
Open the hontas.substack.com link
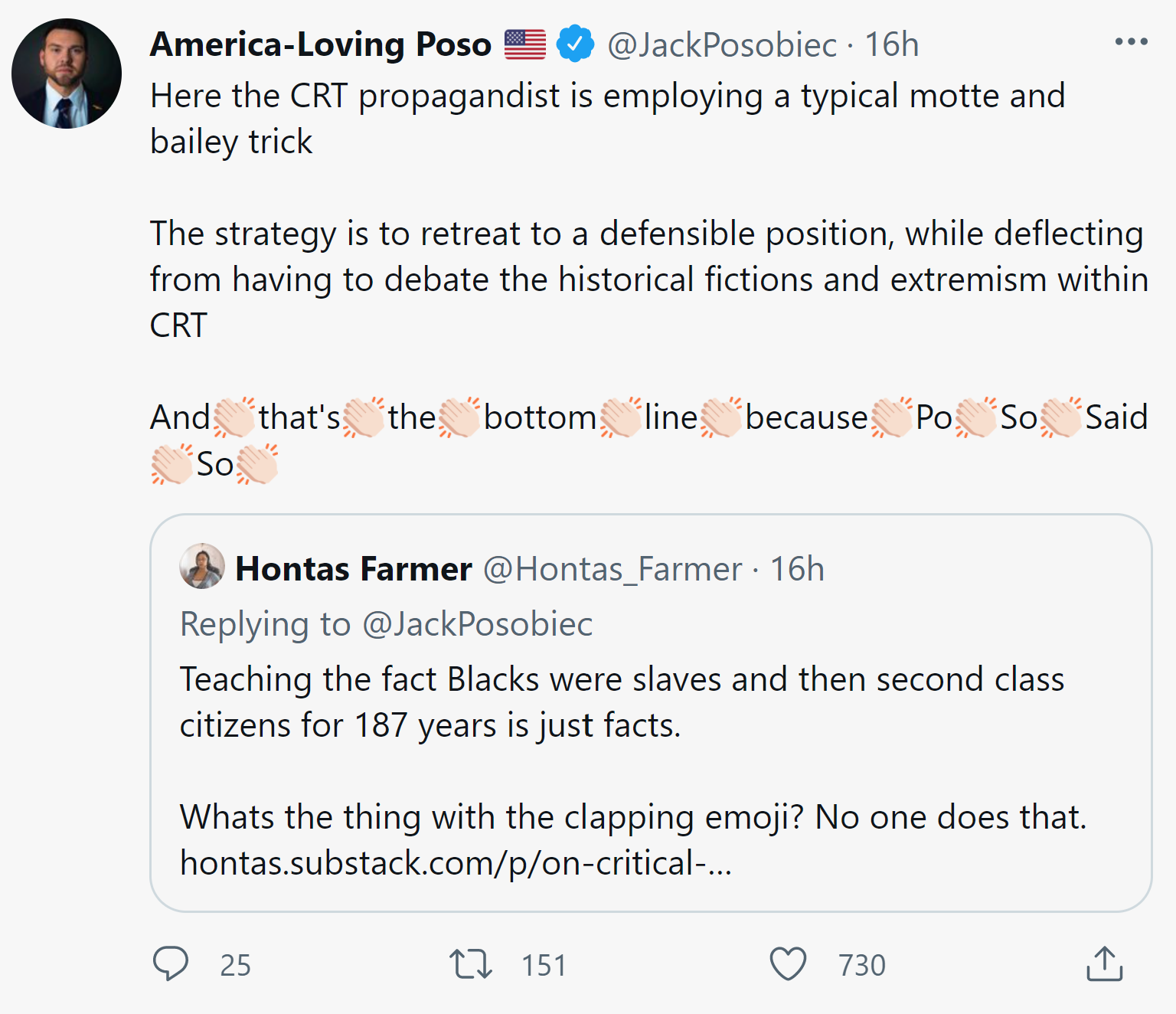click(456, 863)
